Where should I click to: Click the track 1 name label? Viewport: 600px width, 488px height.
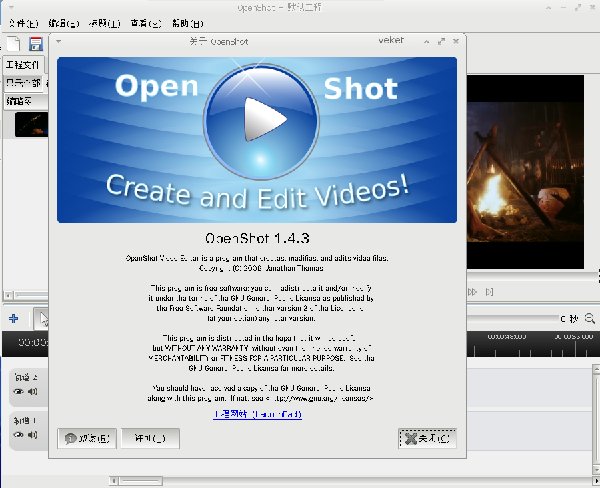[24, 421]
